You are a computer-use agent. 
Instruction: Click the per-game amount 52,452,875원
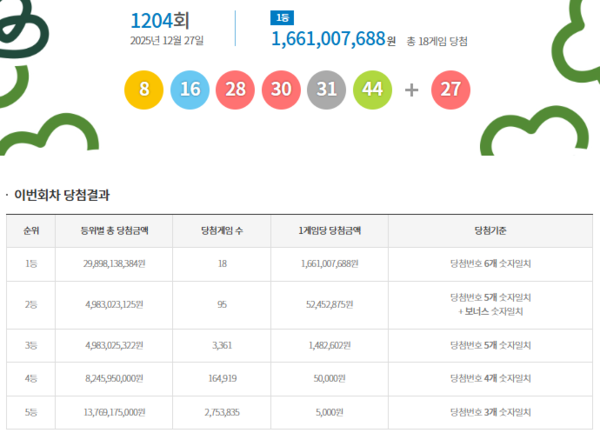click(x=330, y=305)
